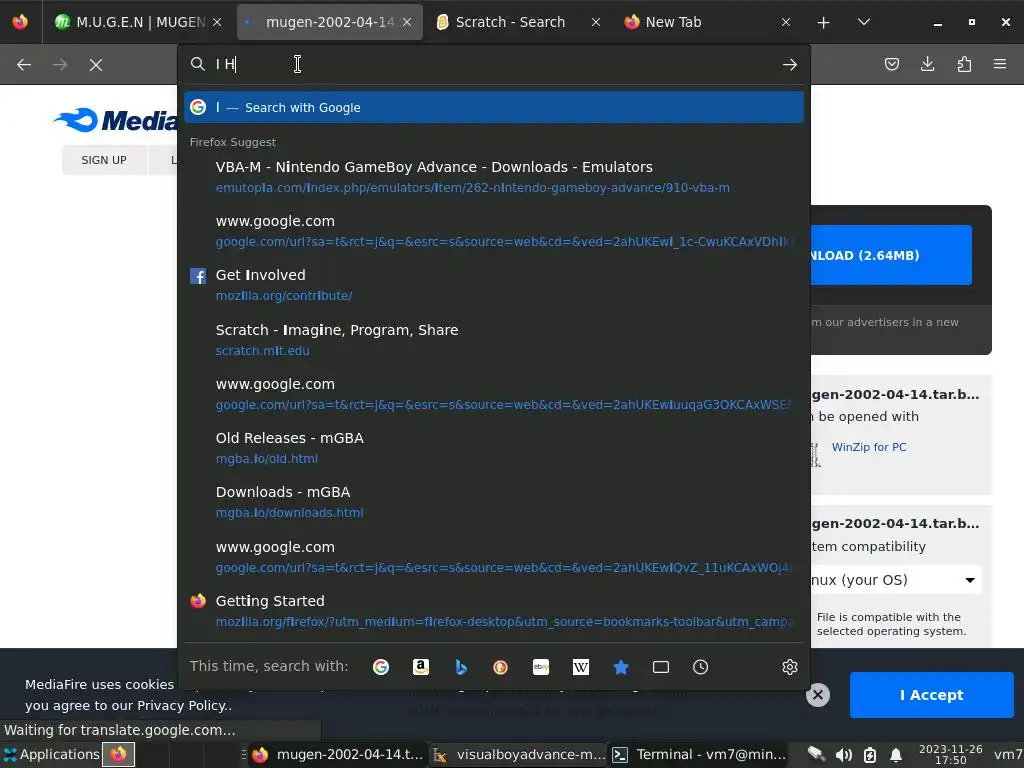Open search settings gear icon
The width and height of the screenshot is (1024, 768).
click(790, 667)
